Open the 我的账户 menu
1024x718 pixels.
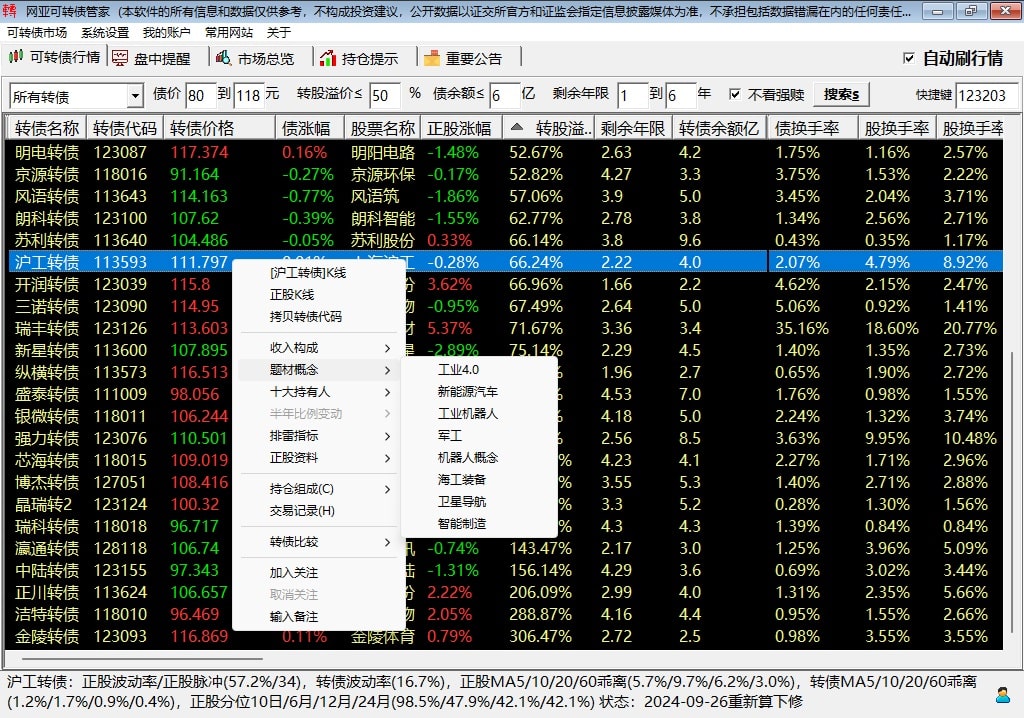(167, 33)
